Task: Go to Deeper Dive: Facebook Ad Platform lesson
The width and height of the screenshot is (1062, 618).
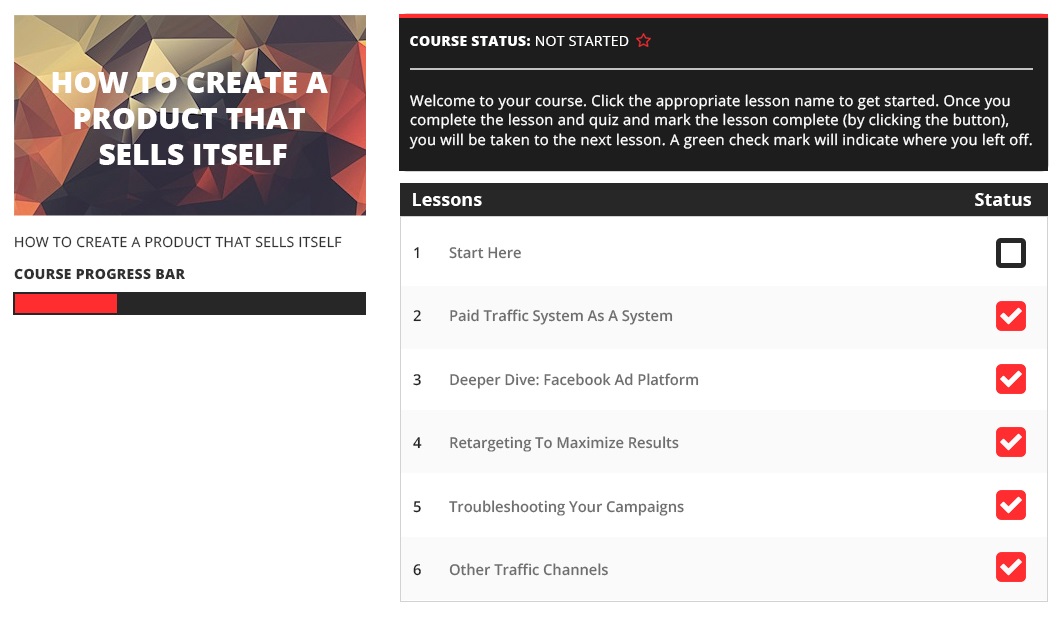Action: (x=573, y=380)
